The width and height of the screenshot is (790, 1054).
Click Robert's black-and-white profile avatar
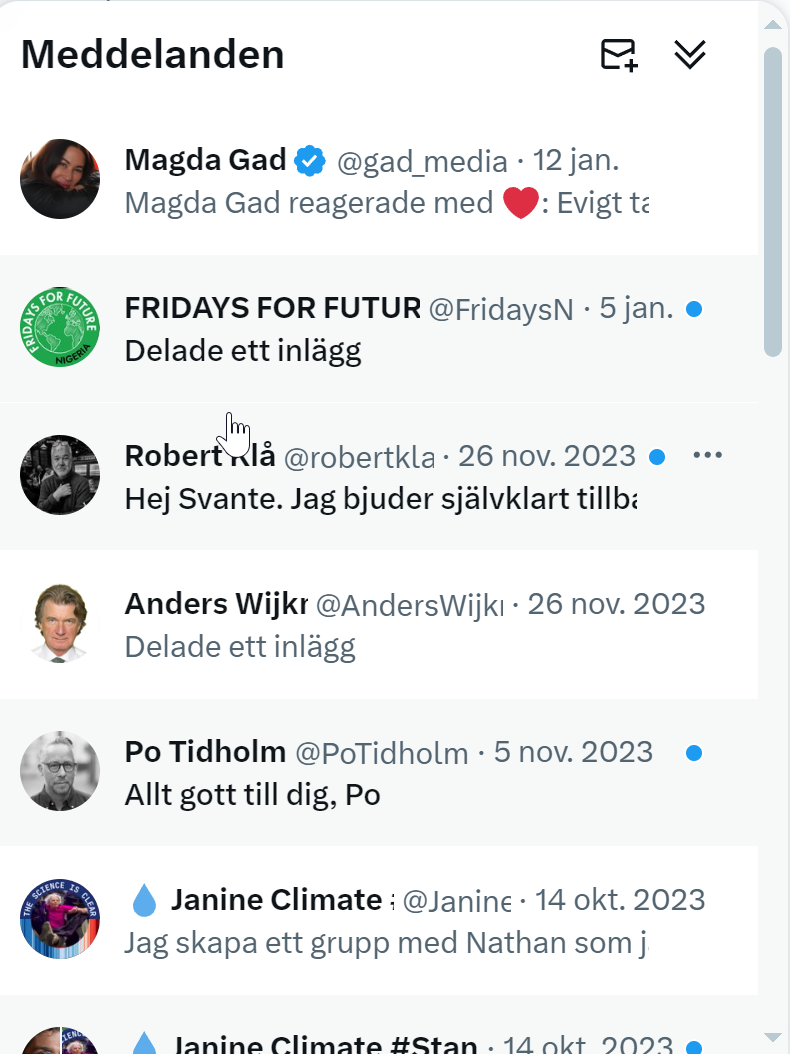click(x=60, y=475)
